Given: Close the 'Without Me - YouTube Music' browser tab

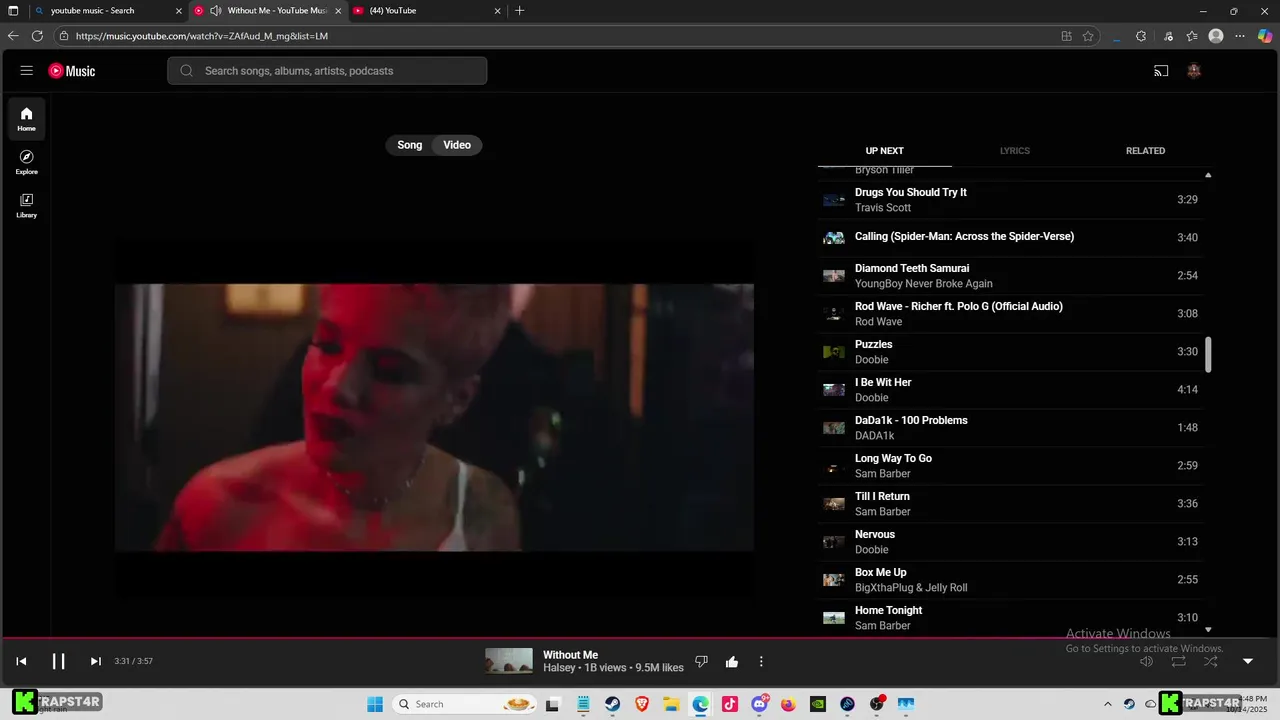Looking at the screenshot, I should pyautogui.click(x=338, y=11).
